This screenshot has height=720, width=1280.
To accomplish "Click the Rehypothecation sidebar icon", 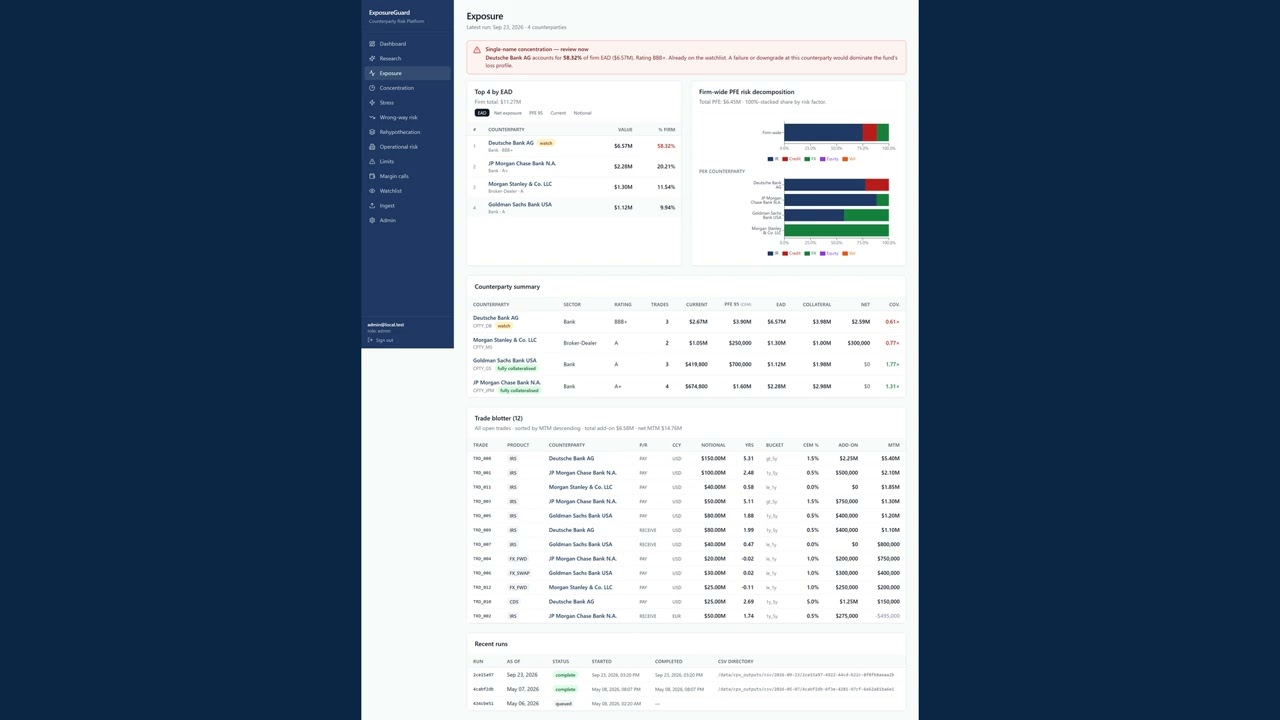I will point(372,132).
